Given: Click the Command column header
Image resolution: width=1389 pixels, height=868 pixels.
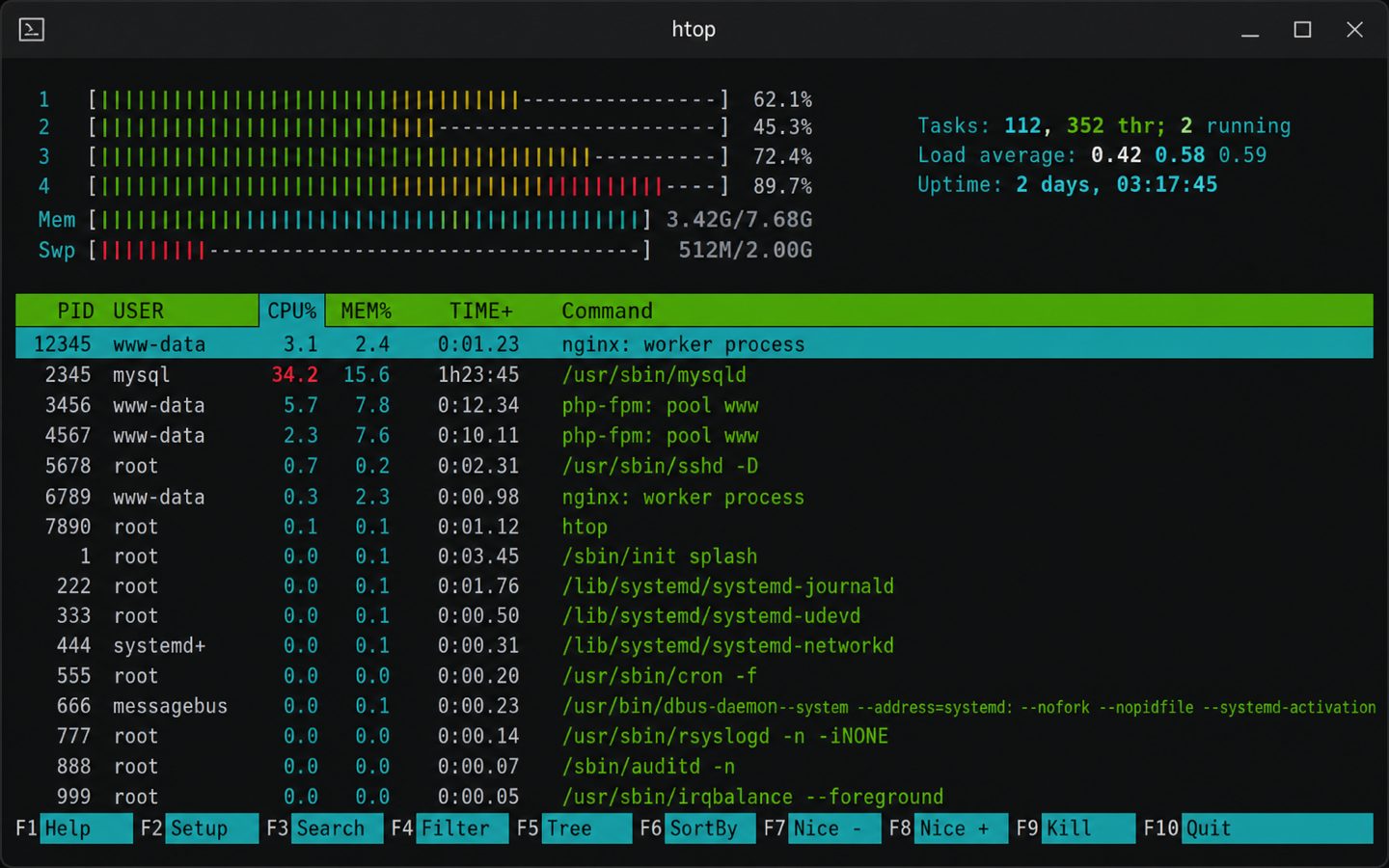Looking at the screenshot, I should [x=608, y=311].
